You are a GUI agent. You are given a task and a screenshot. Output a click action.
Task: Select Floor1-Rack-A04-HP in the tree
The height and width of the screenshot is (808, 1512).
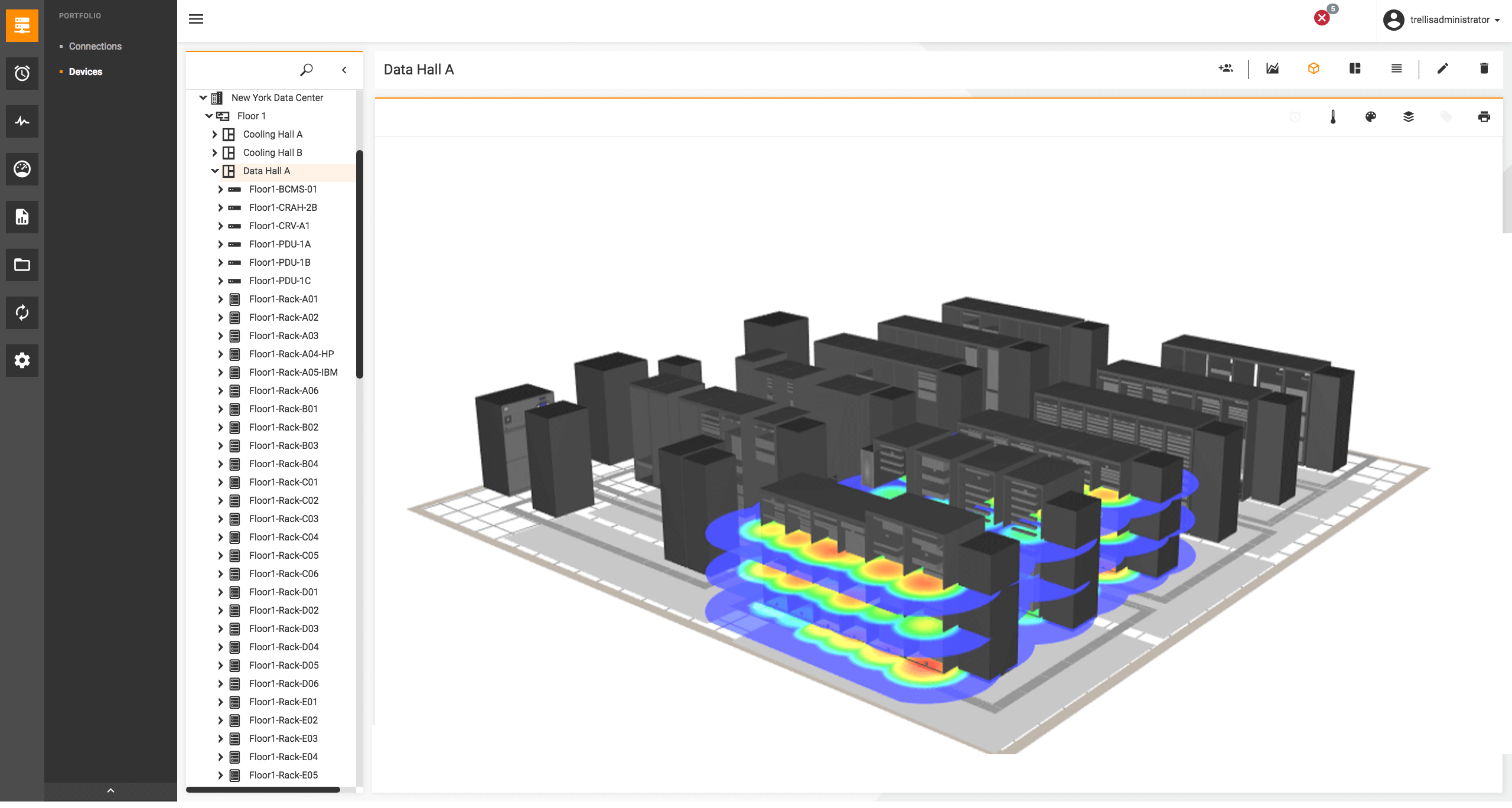click(x=291, y=354)
